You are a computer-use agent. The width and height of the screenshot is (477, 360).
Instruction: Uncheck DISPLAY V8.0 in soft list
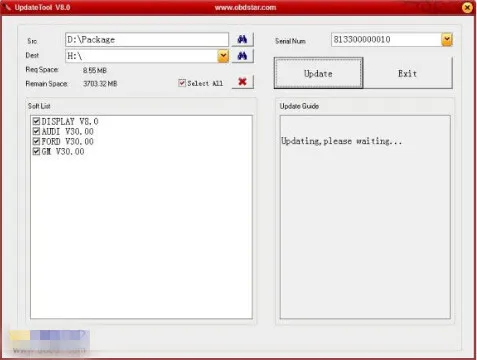point(36,121)
